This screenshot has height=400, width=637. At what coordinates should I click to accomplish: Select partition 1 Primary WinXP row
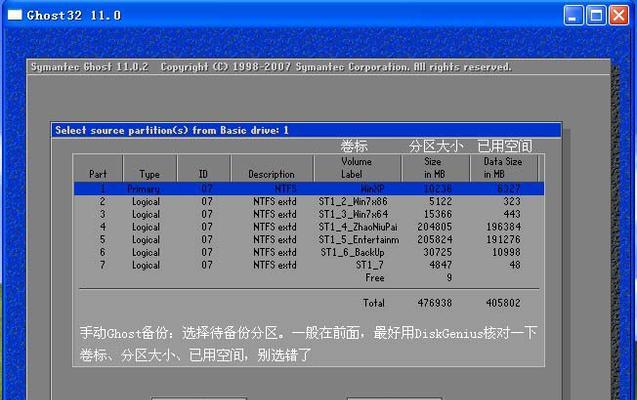309,189
